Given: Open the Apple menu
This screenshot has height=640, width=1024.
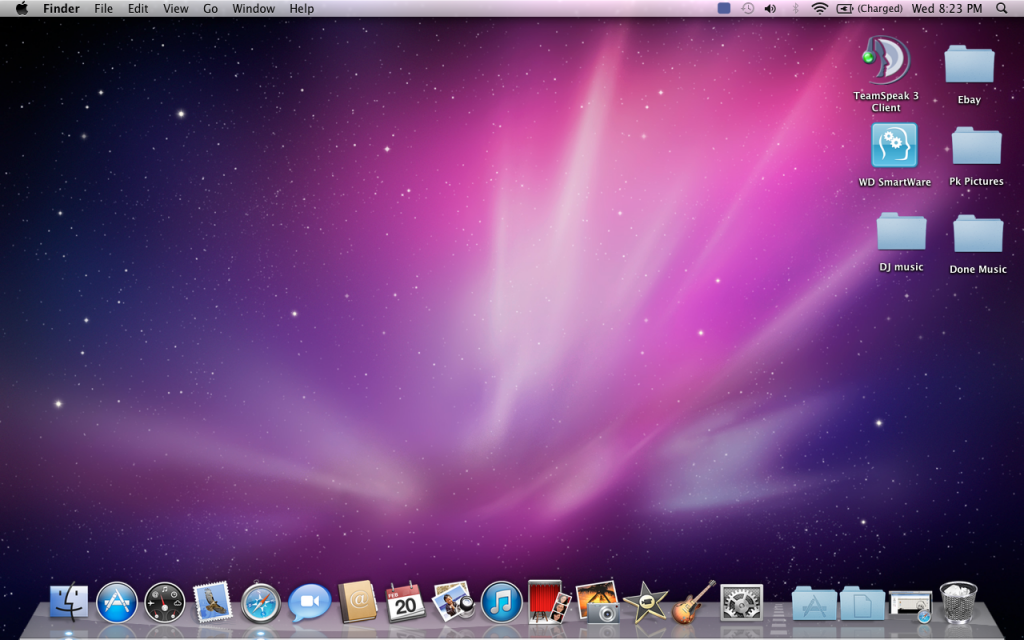Looking at the screenshot, I should (21, 8).
